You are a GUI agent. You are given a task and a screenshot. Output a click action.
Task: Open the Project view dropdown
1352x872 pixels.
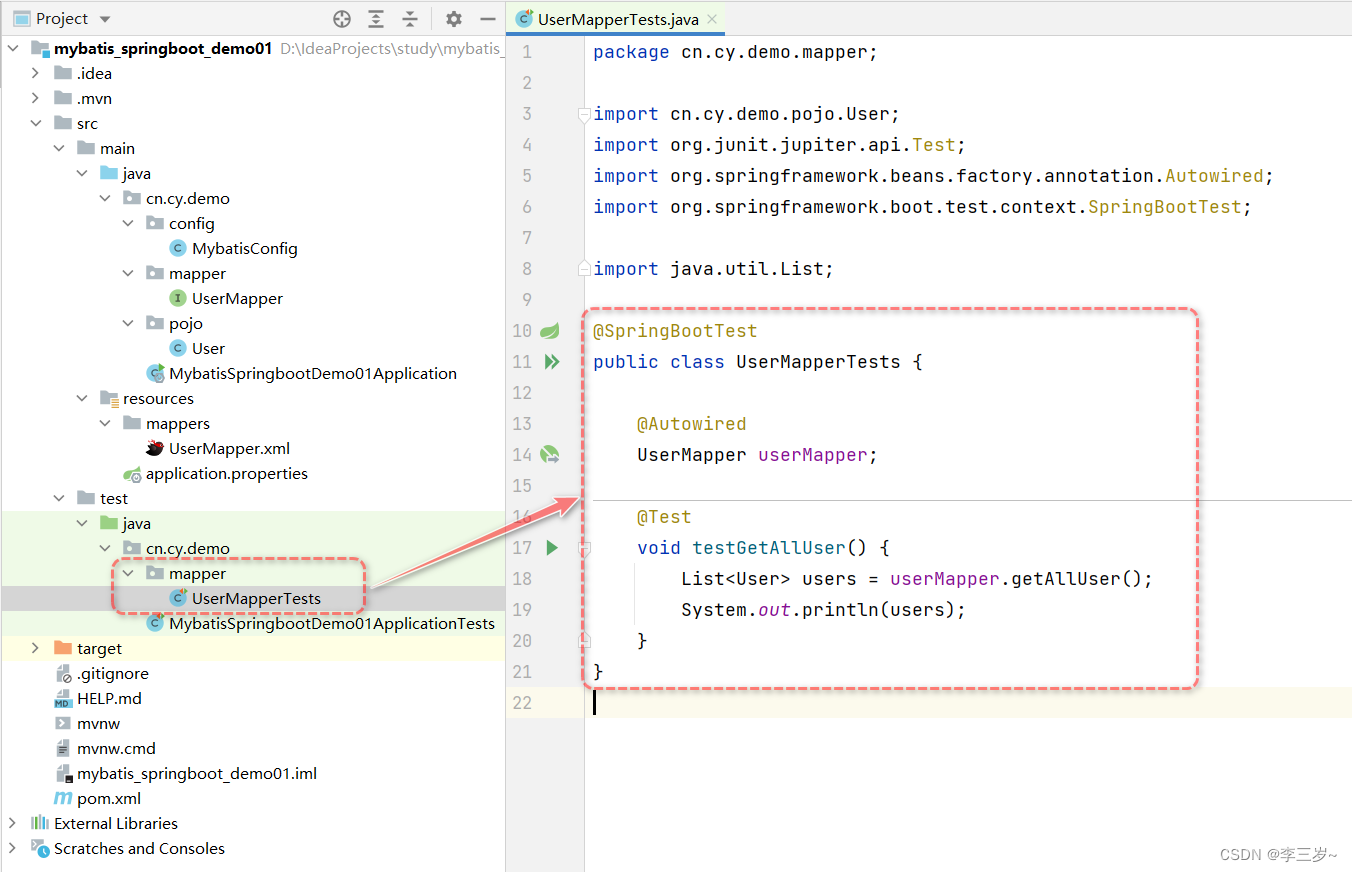point(106,19)
